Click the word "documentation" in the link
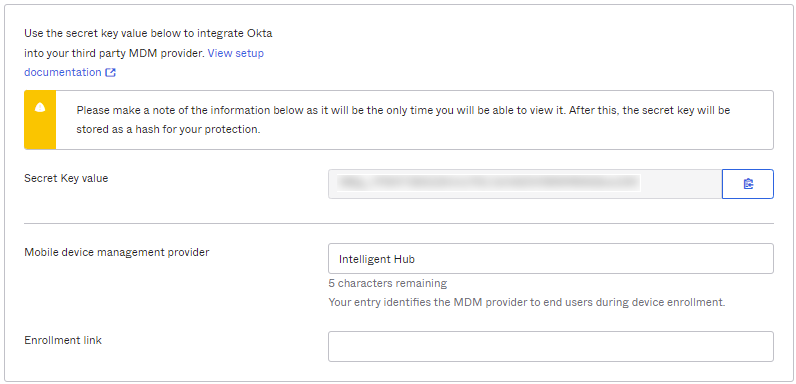796x384 pixels. (63, 72)
